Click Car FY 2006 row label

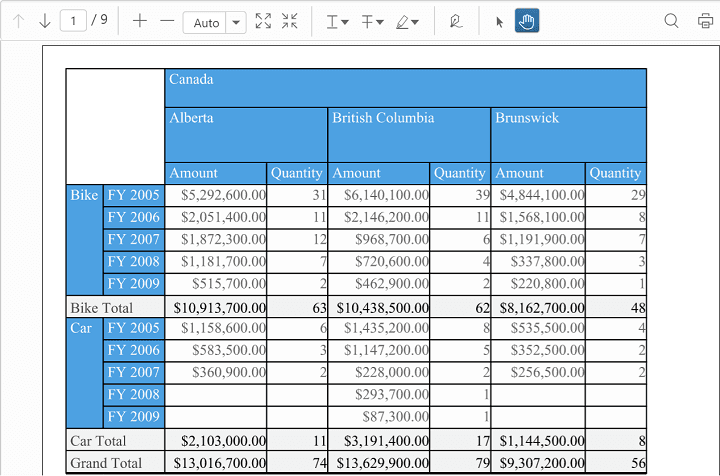coord(134,350)
